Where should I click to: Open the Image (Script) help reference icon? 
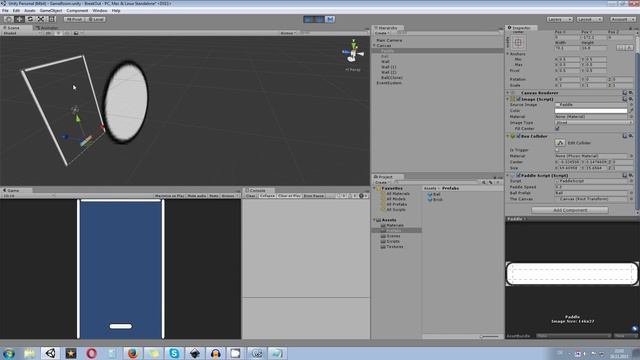point(625,99)
